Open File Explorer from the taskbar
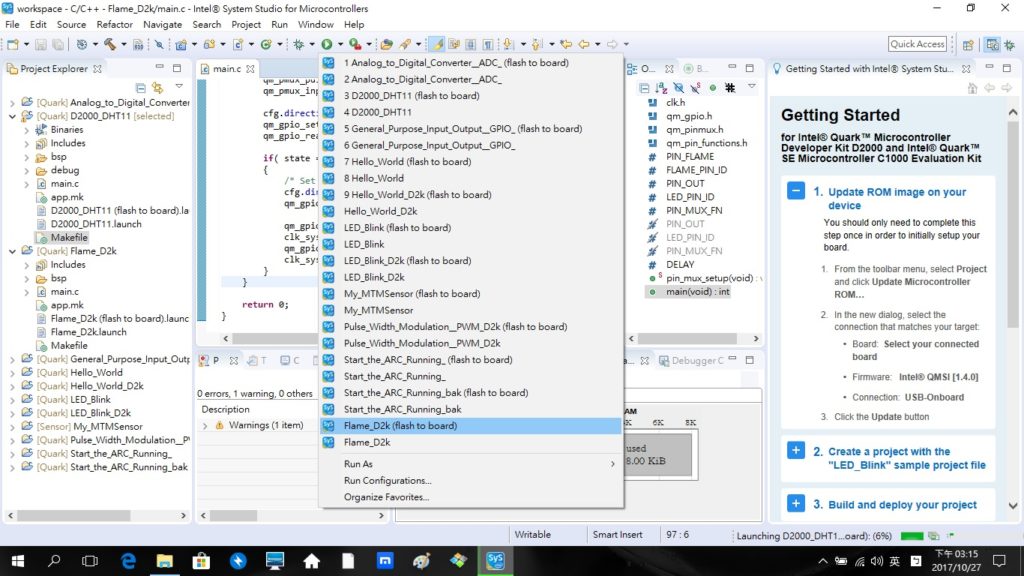 click(x=165, y=560)
